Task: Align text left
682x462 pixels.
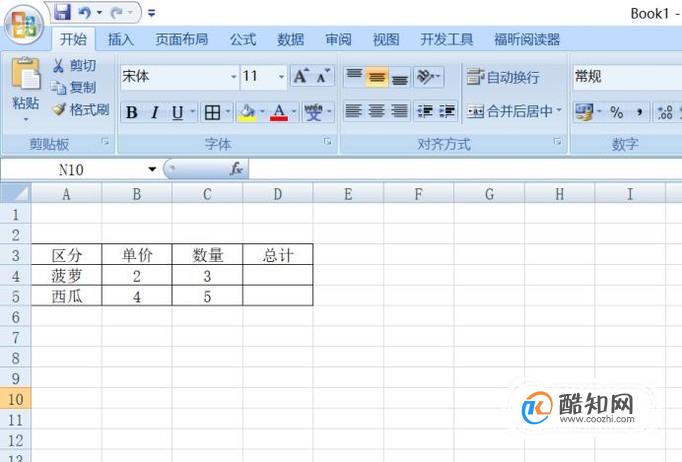Action: click(x=354, y=110)
